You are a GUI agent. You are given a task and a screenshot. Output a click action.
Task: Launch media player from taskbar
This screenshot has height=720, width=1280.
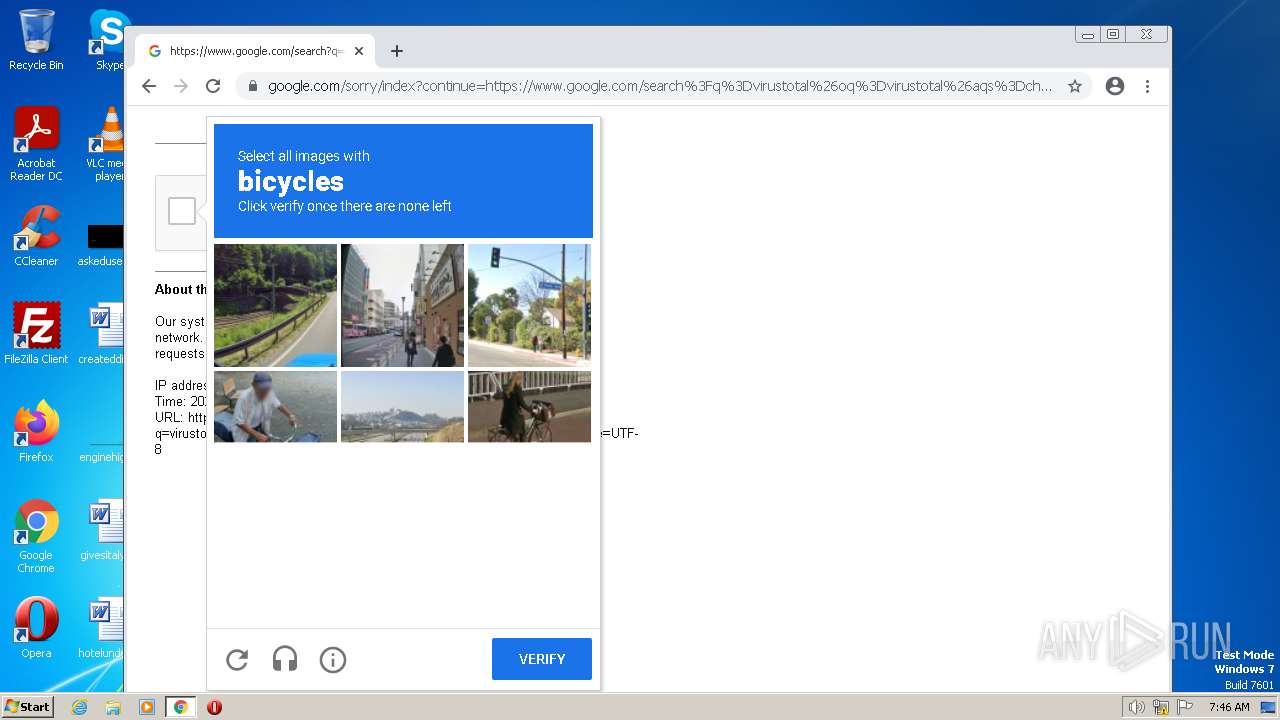pyautogui.click(x=147, y=707)
